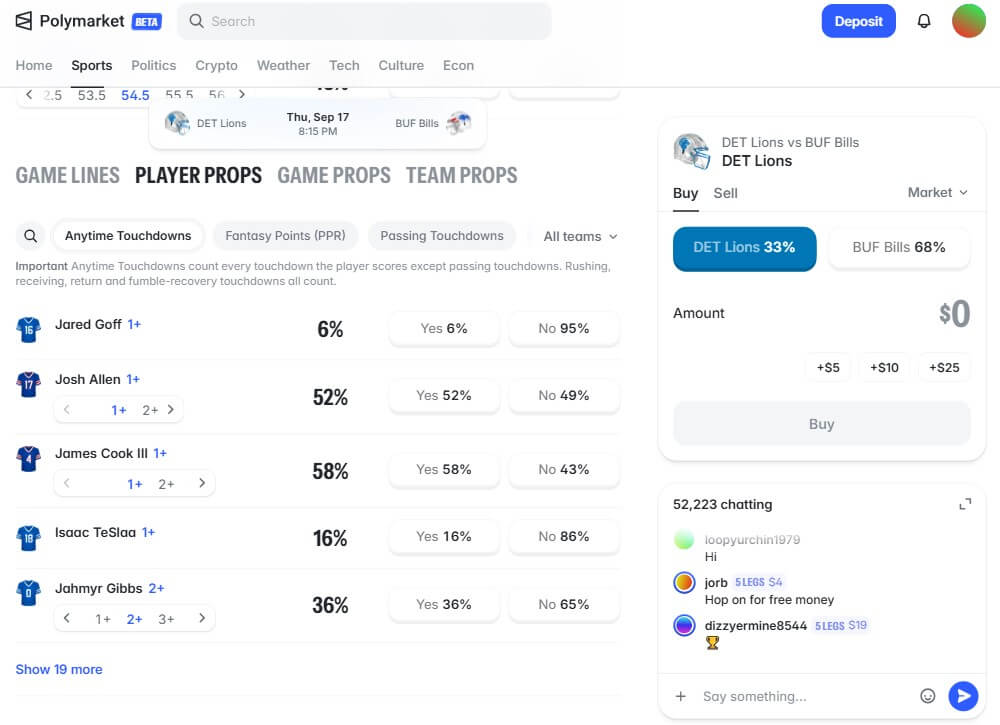Choose Yes 52% for Josh Allen
This screenshot has height=725, width=1000.
[444, 395]
